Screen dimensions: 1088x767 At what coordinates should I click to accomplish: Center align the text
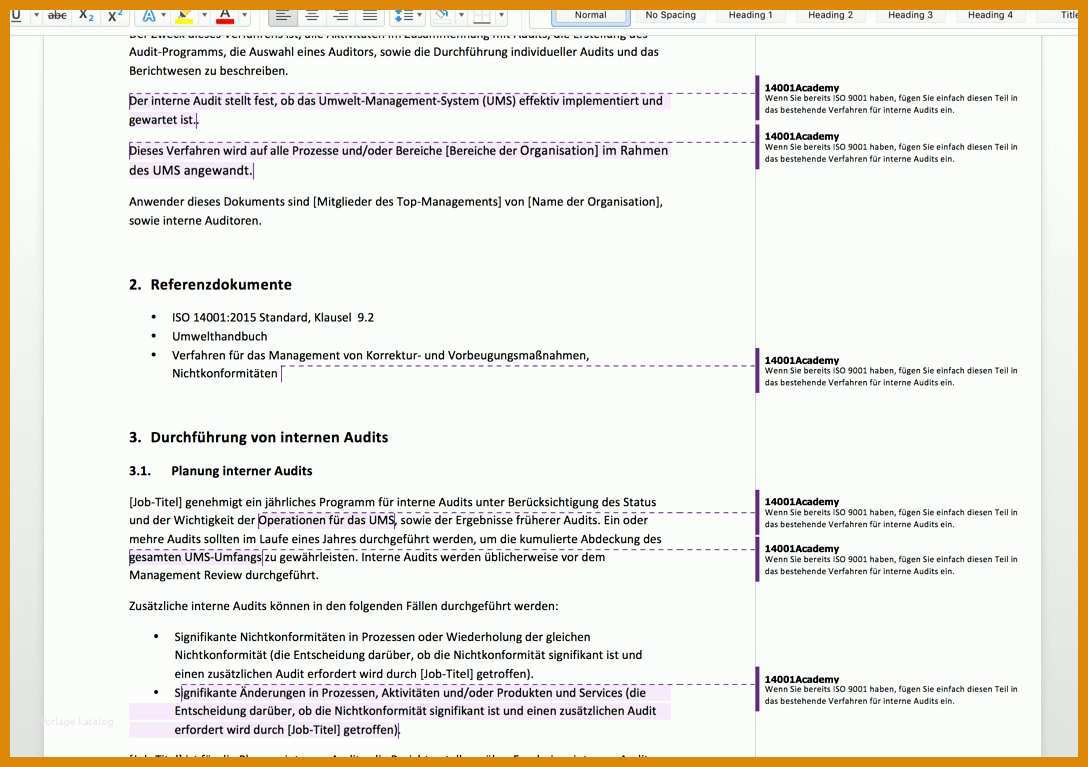pos(312,15)
